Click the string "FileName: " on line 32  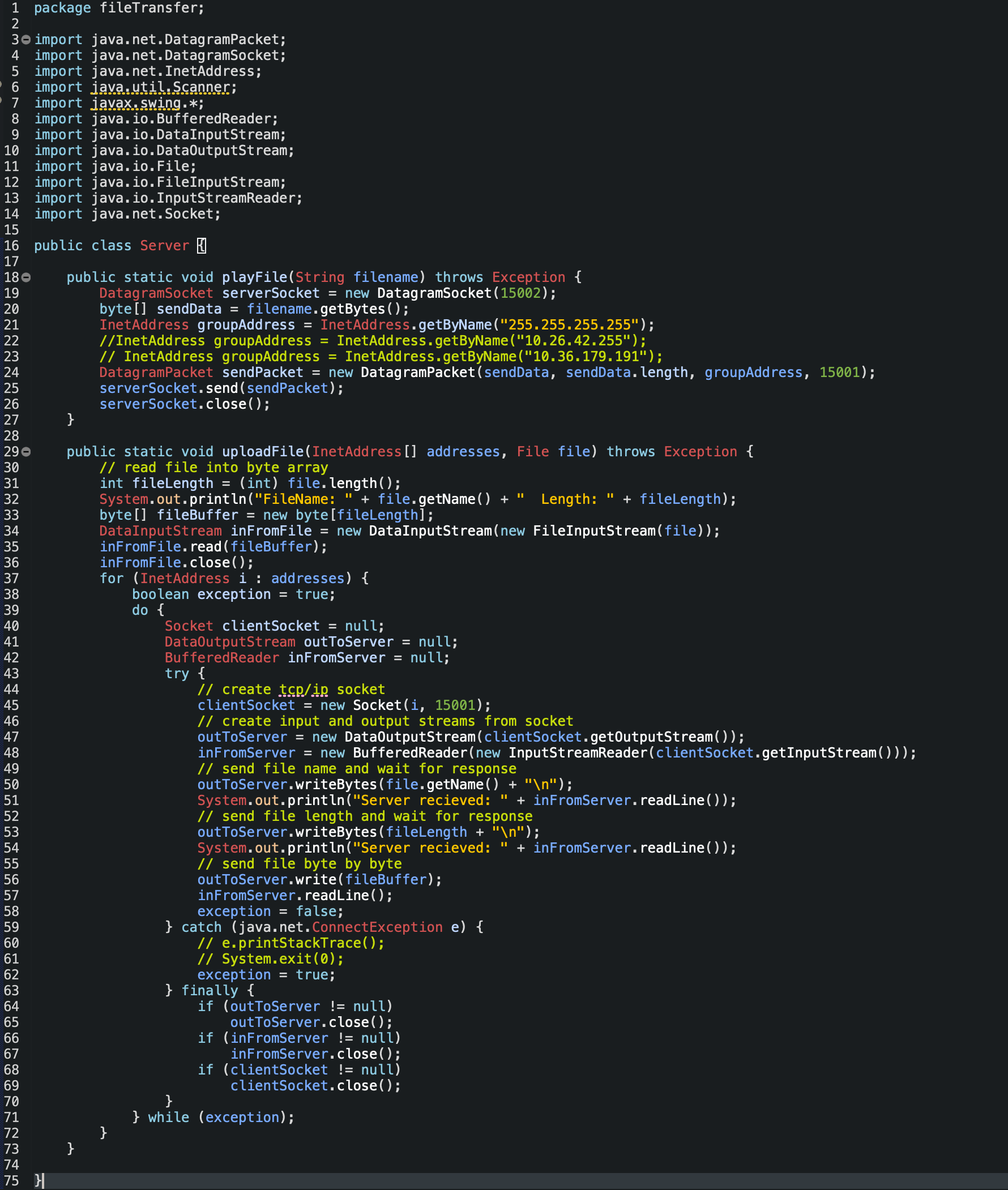click(304, 499)
